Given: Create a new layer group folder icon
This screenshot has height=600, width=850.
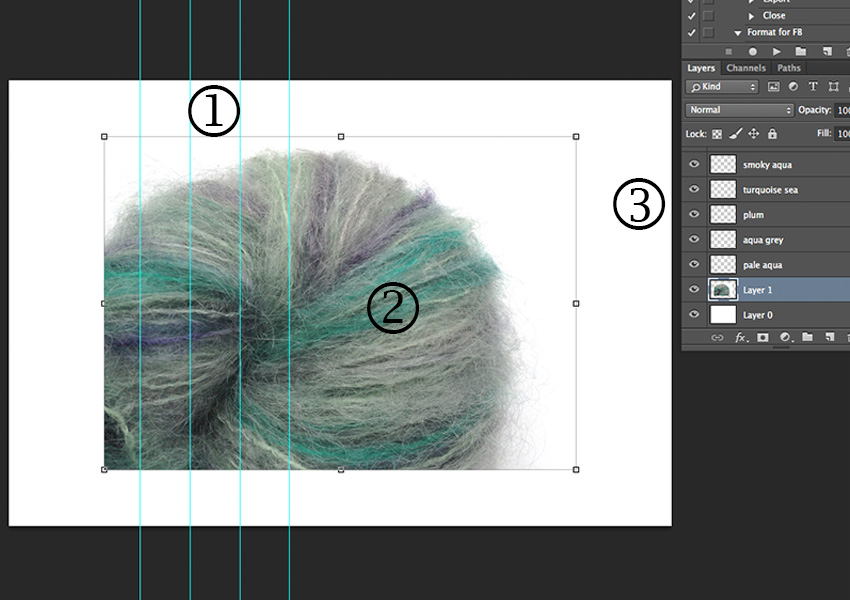Looking at the screenshot, I should pyautogui.click(x=810, y=337).
